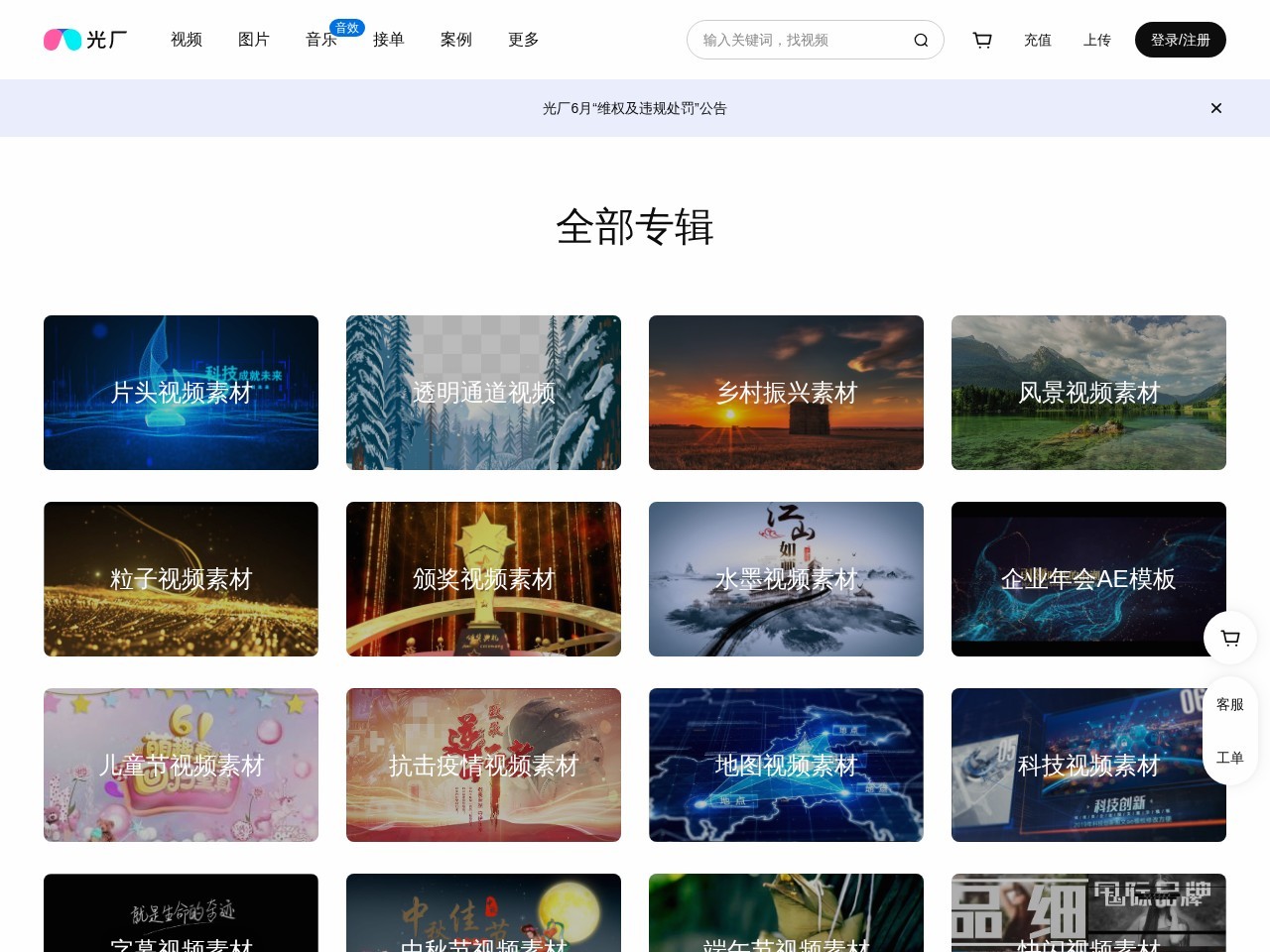The height and width of the screenshot is (952, 1270).
Task: Open the 地图视频素材 album
Action: point(786,766)
